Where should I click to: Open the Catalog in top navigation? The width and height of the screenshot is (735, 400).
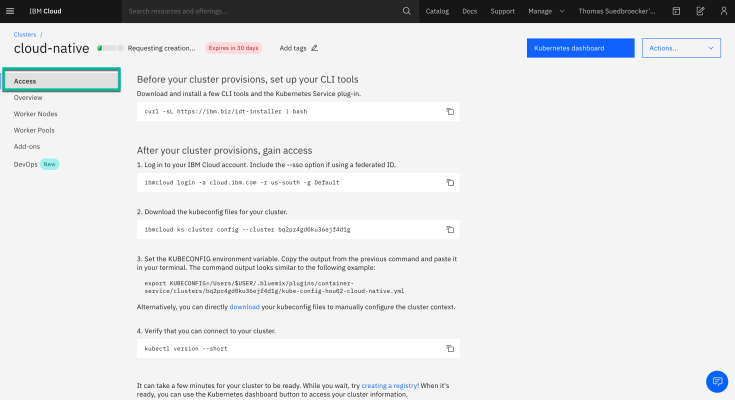click(x=437, y=11)
